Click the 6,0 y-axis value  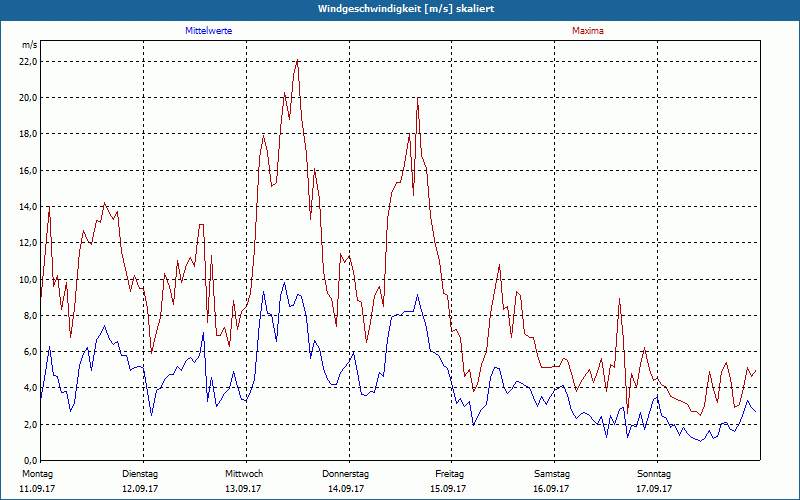[31, 352]
